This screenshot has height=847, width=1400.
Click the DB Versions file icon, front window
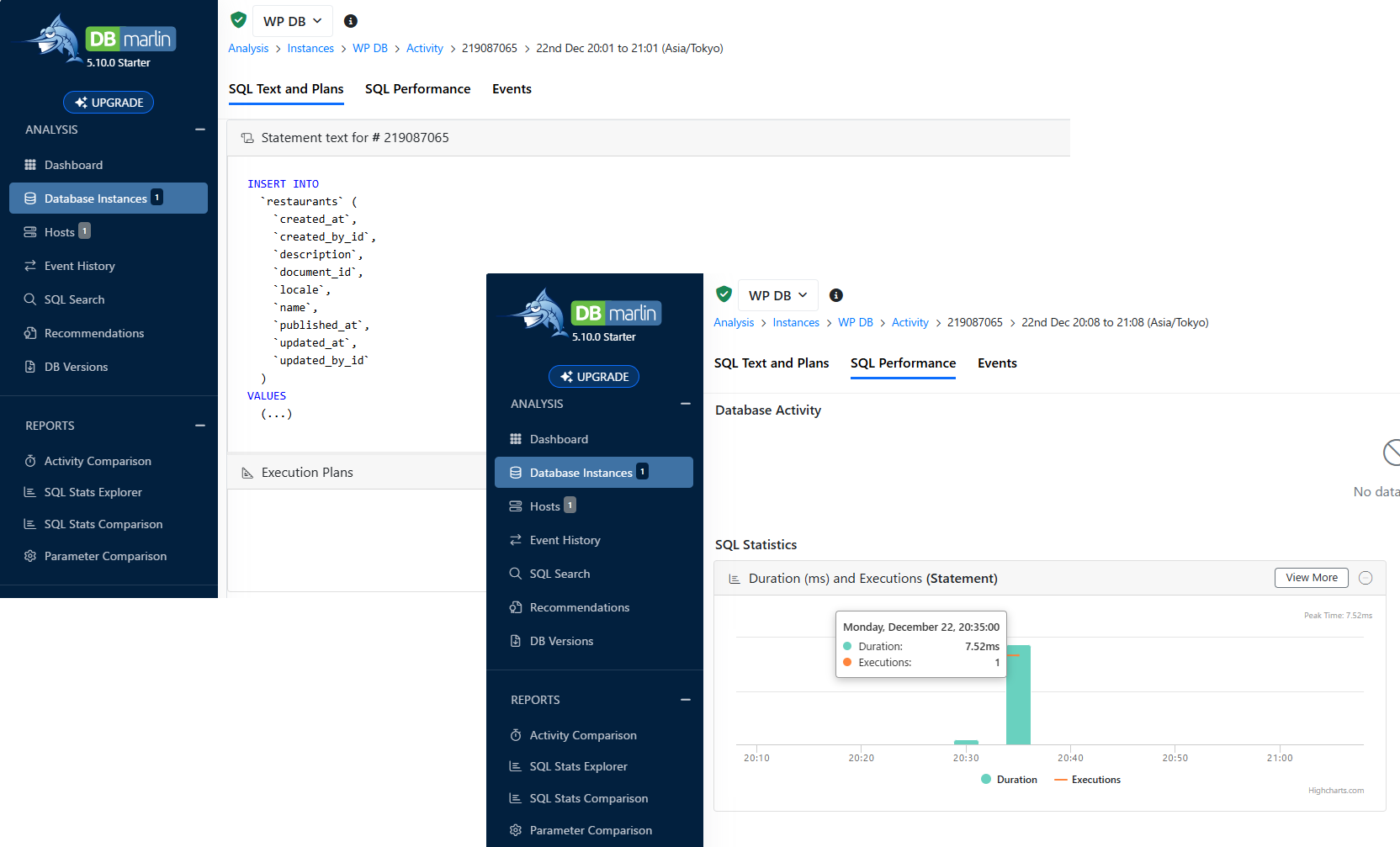pyautogui.click(x=516, y=641)
